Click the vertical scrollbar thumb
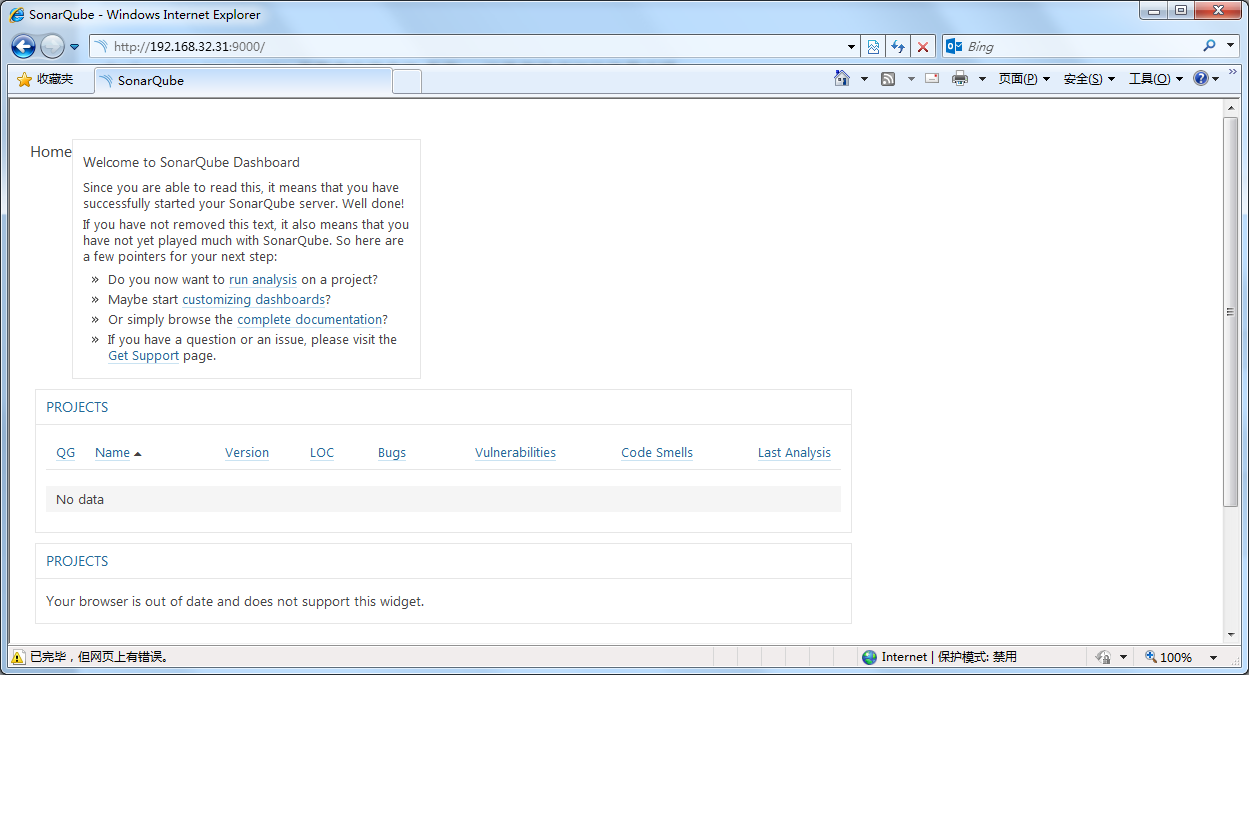Screen dimensions: 1249x840 point(1231,312)
